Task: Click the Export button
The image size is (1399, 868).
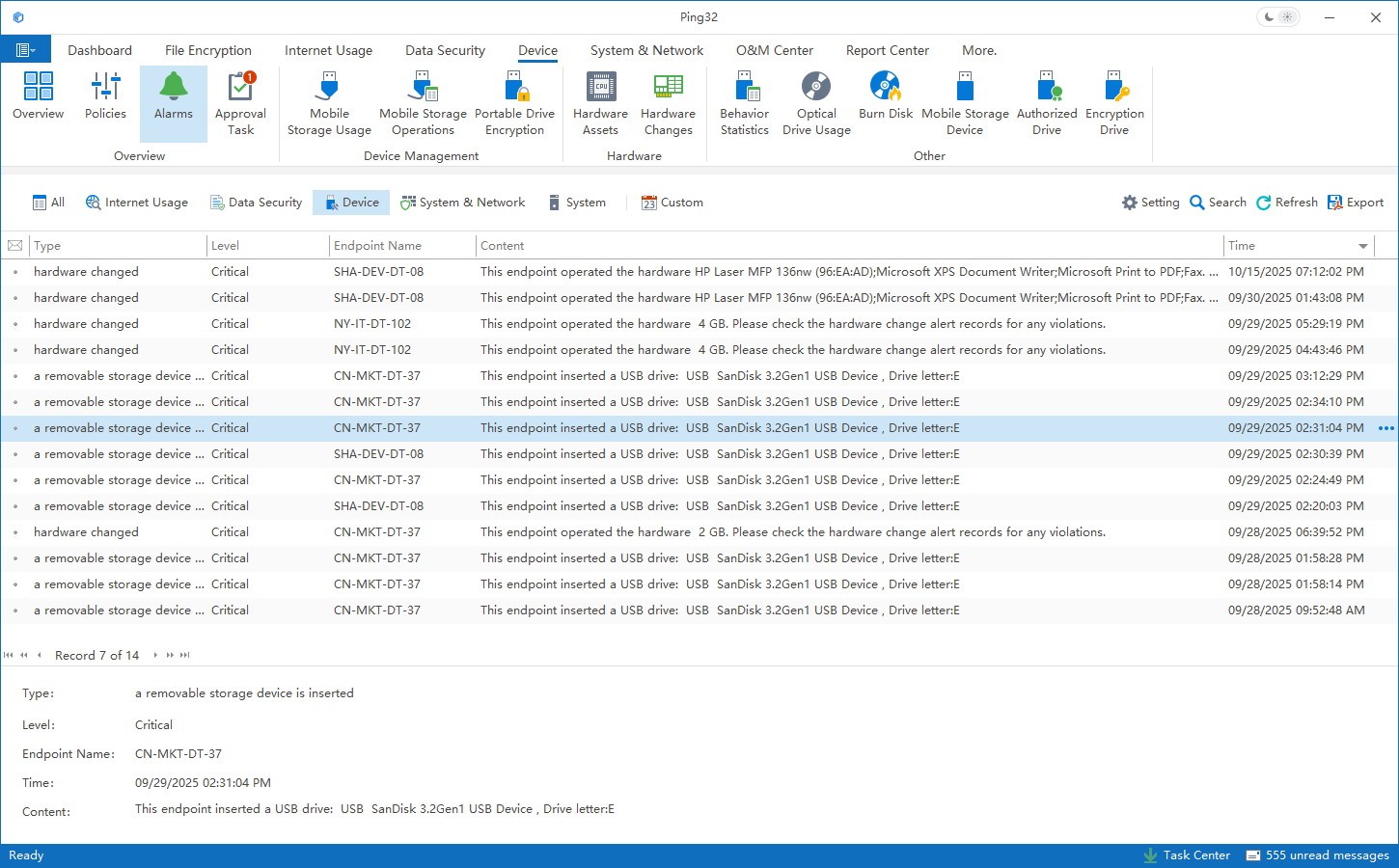Action: click(1355, 203)
